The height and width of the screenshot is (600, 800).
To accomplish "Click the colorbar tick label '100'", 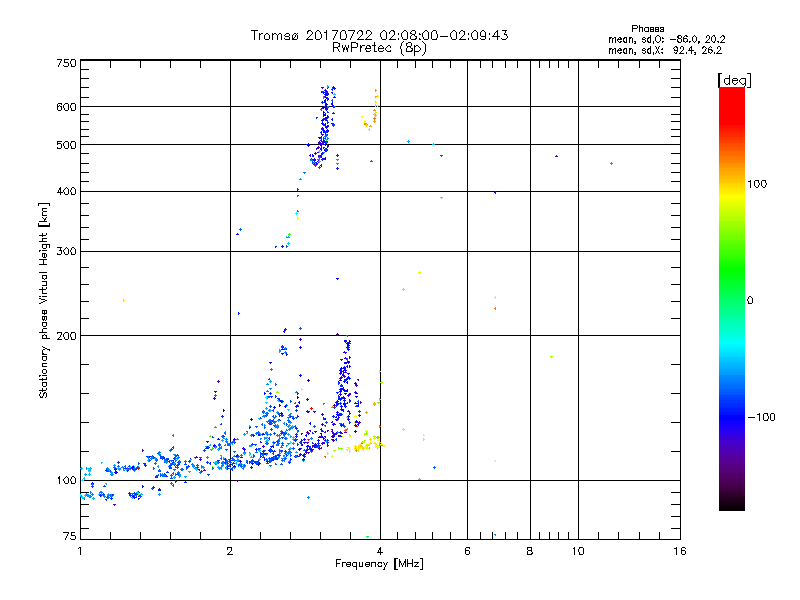I will pyautogui.click(x=757, y=184).
